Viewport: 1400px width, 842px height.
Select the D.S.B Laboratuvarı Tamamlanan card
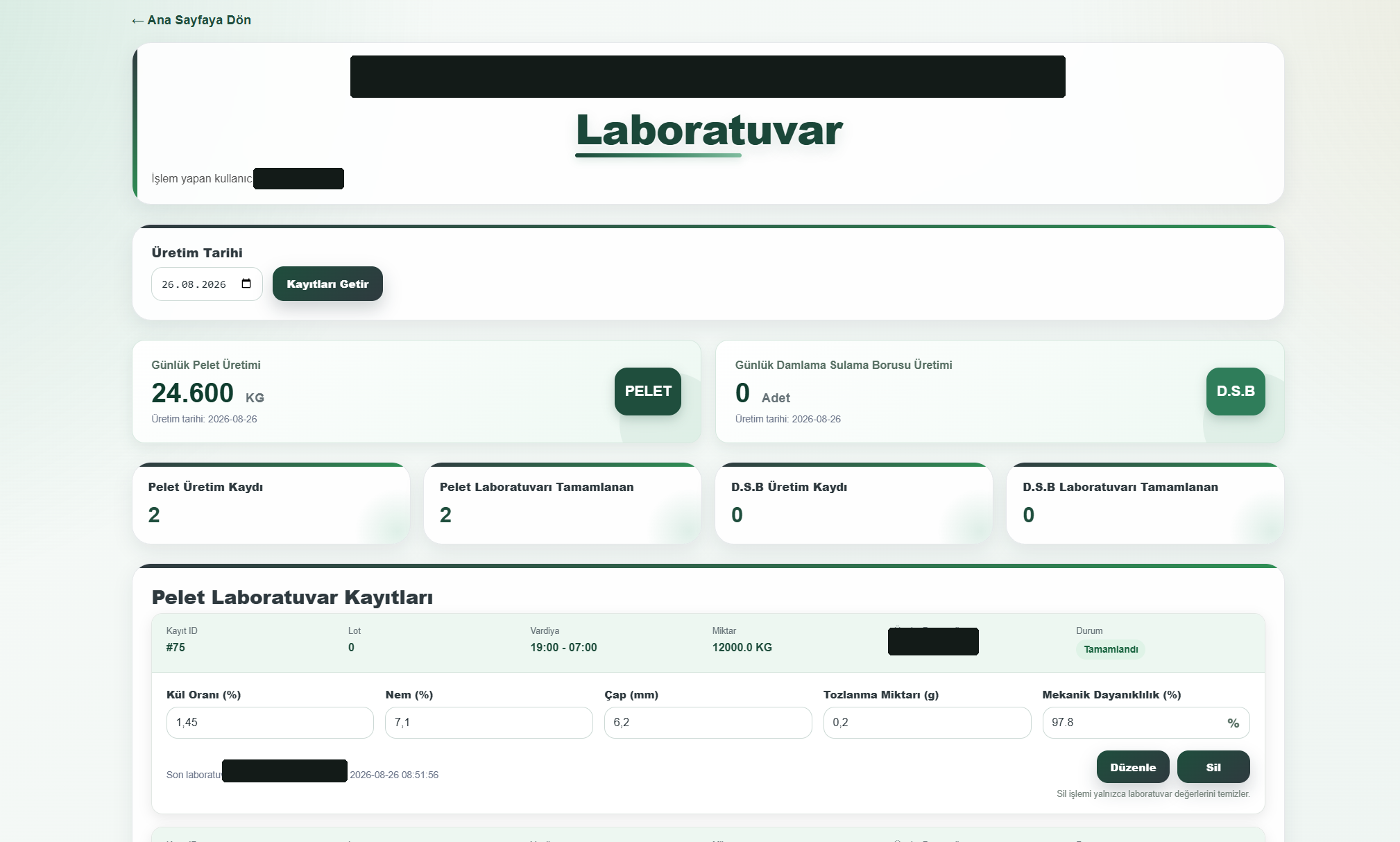coord(1145,503)
